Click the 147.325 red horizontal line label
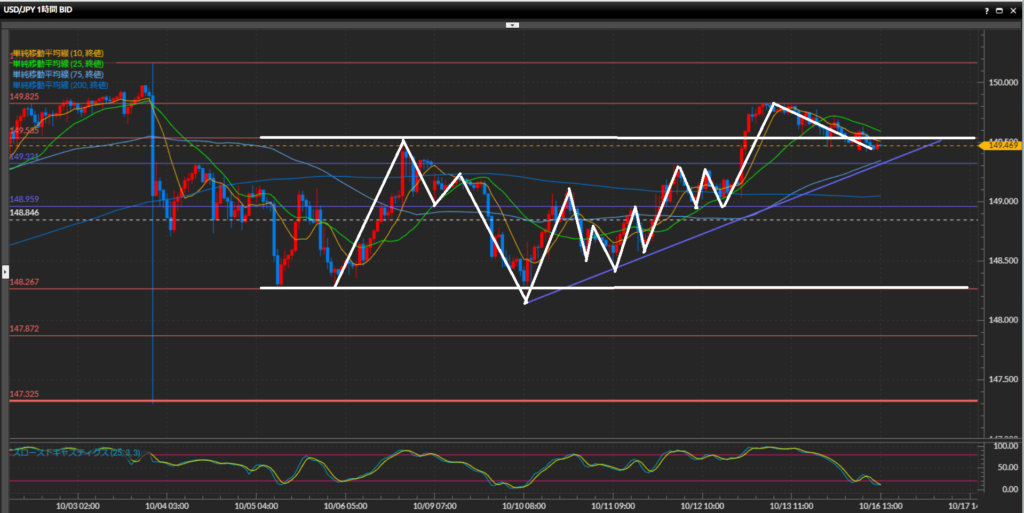This screenshot has height=513, width=1024. (24, 395)
